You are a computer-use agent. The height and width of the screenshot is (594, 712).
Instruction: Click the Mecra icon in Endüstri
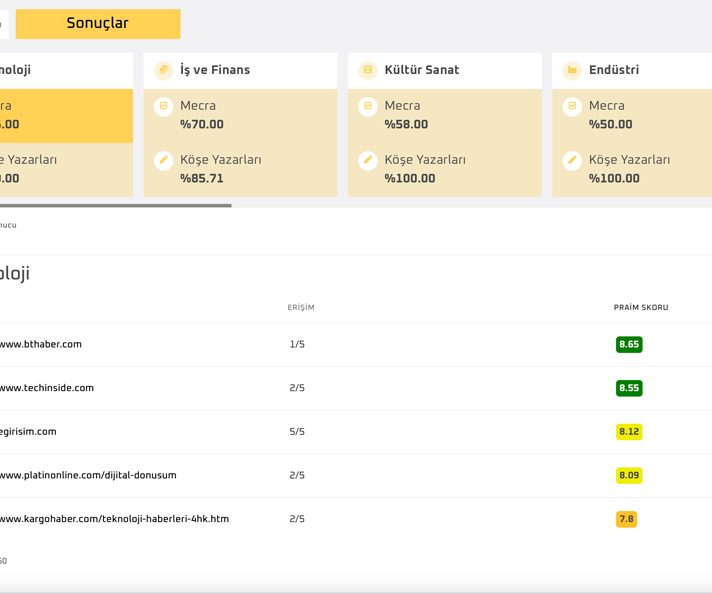[x=572, y=106]
